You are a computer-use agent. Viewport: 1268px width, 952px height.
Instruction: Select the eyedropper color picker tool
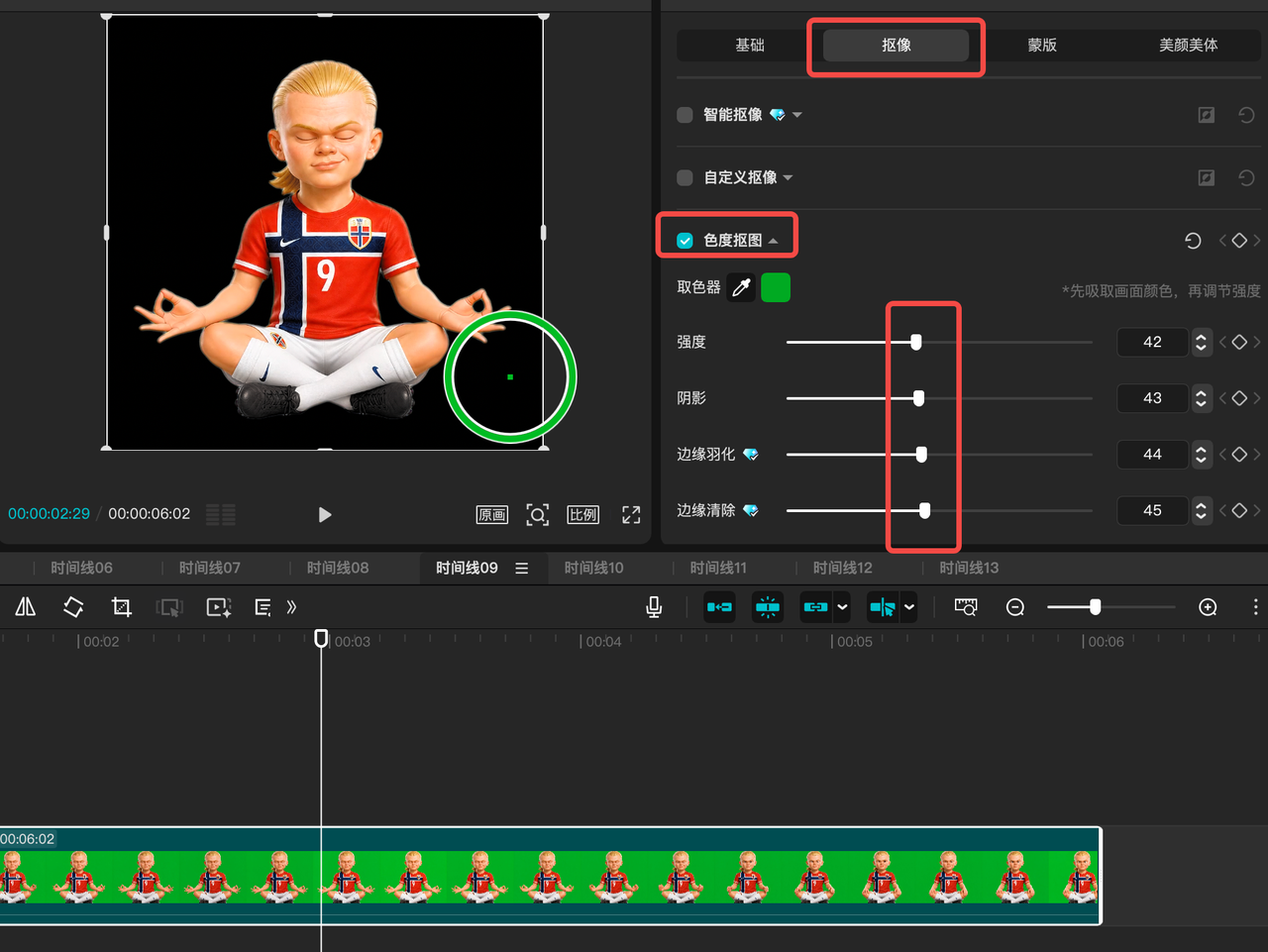click(741, 288)
